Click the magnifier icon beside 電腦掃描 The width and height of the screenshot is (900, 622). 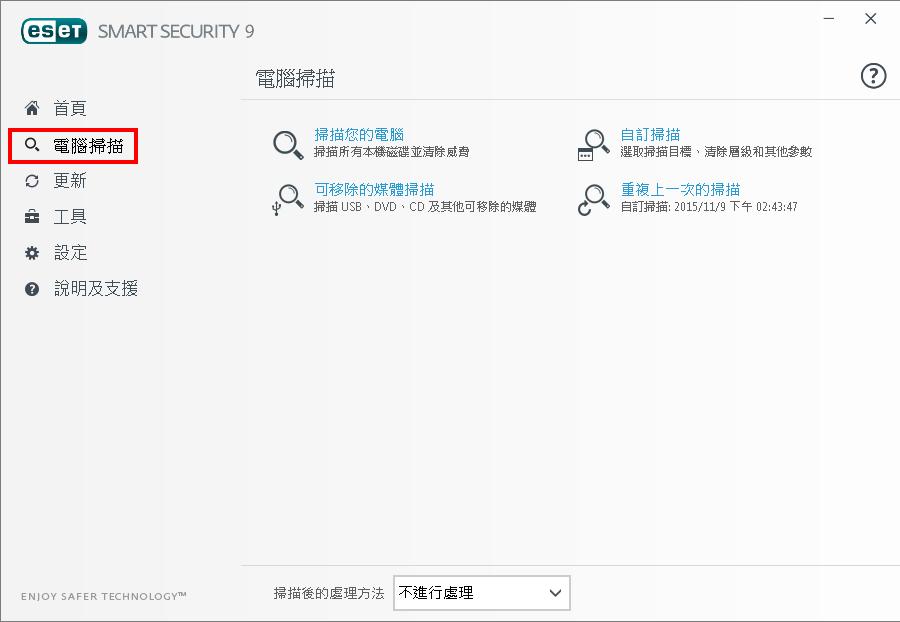[x=32, y=145]
